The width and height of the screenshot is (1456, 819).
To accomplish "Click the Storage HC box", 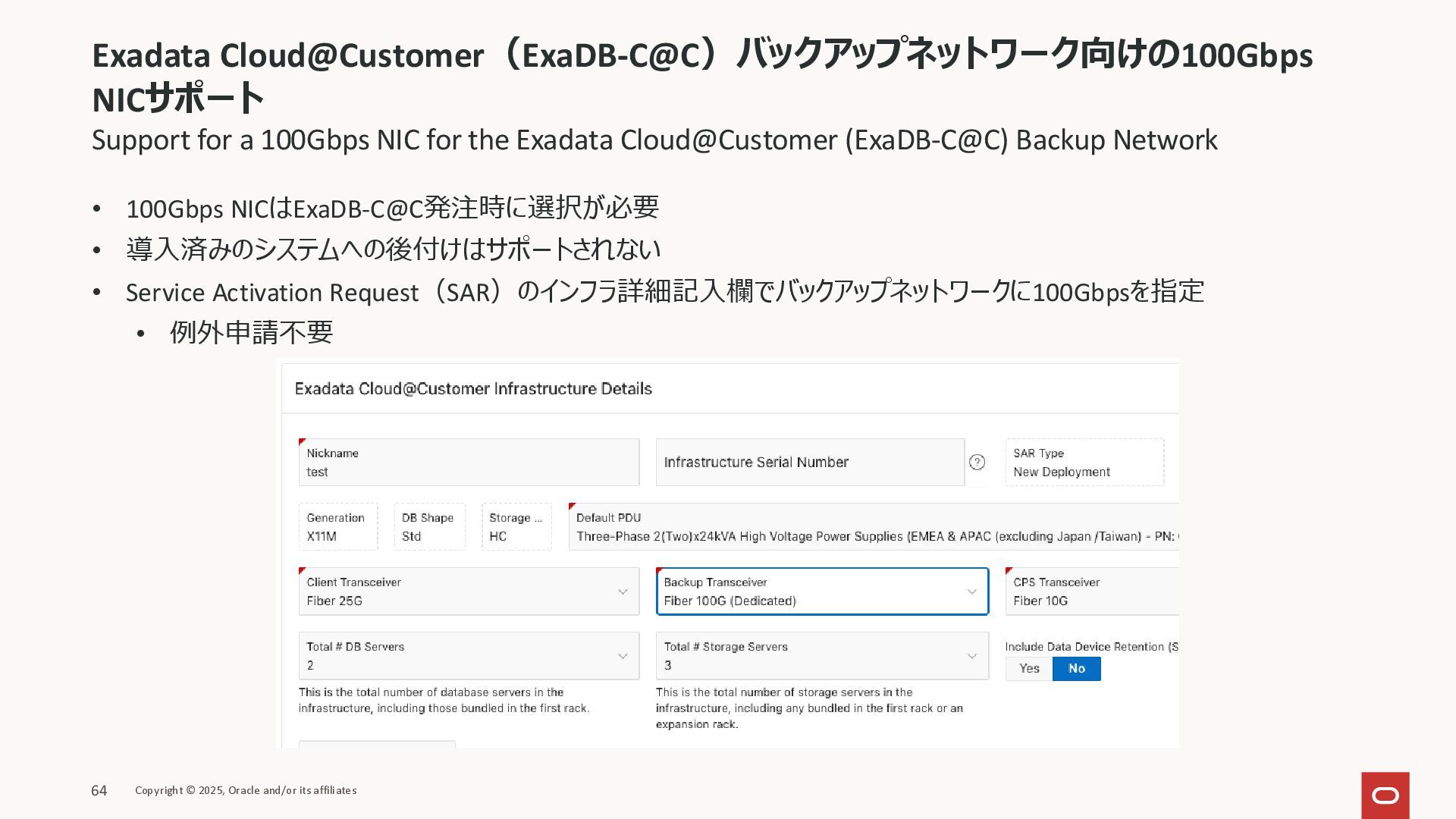I will pos(516,527).
